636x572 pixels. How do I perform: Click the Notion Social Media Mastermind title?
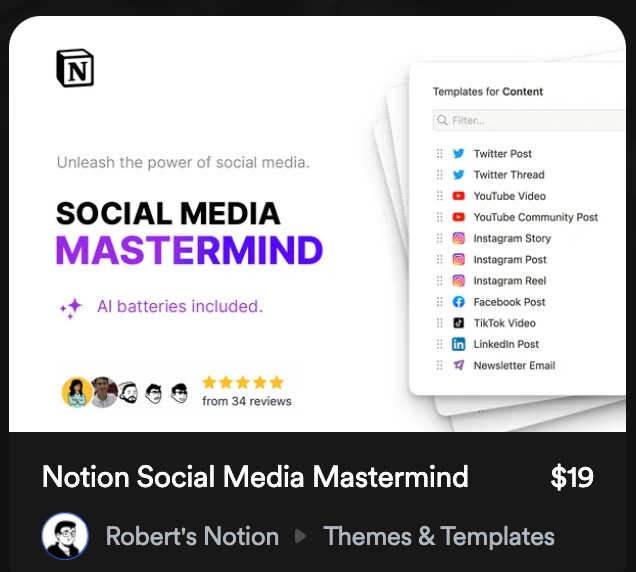255,477
